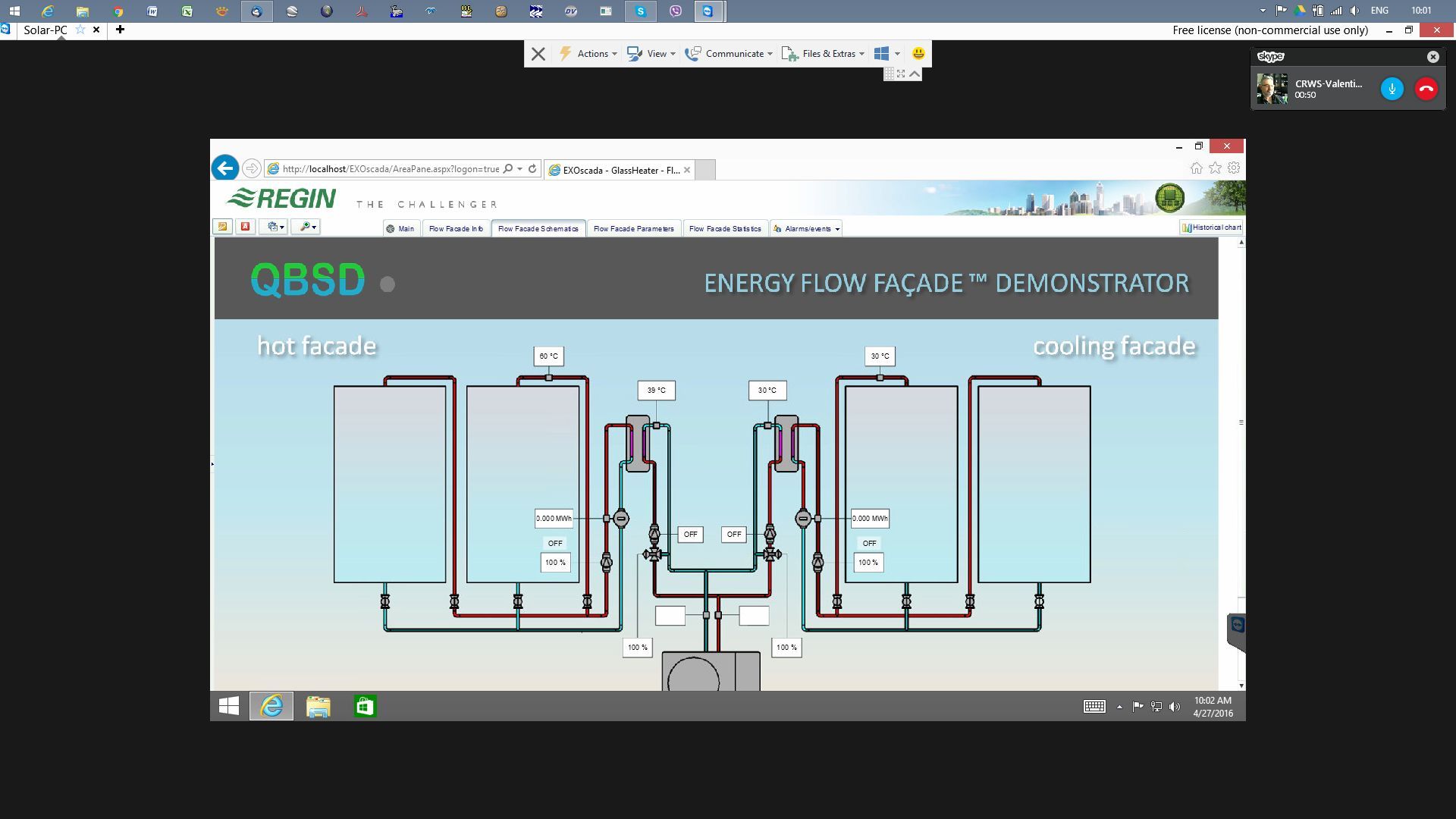This screenshot has height=819, width=1456.
Task: Click the green building emblem icon in the banner
Action: (x=1169, y=198)
